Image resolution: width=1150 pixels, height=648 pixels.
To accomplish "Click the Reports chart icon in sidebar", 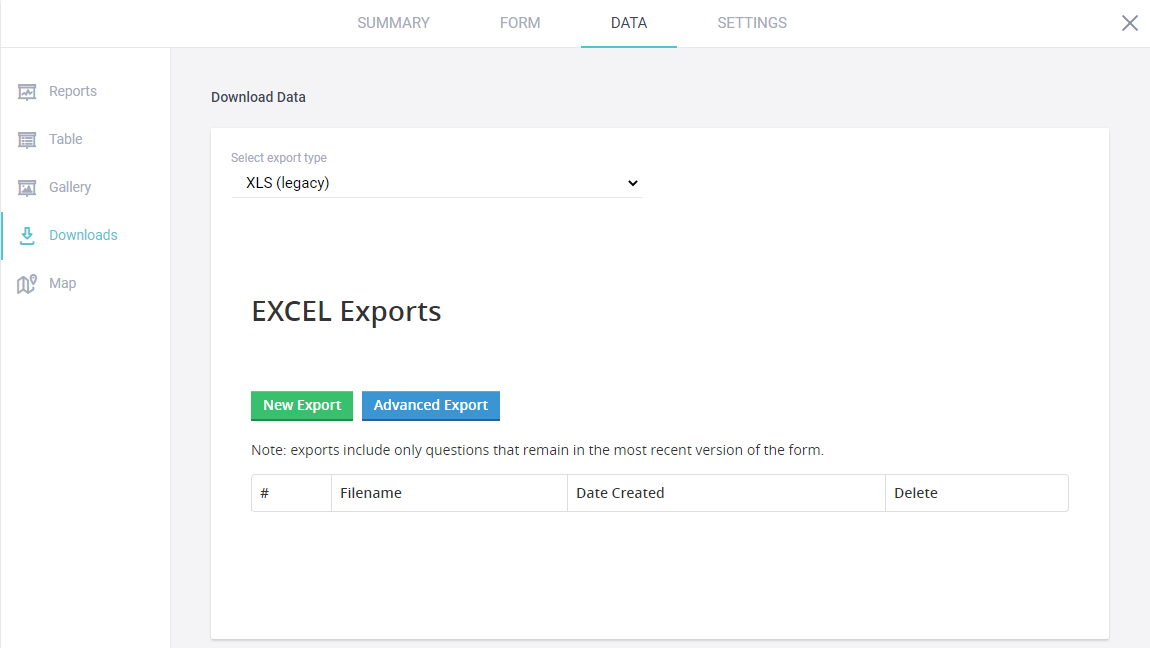I will click(x=27, y=92).
